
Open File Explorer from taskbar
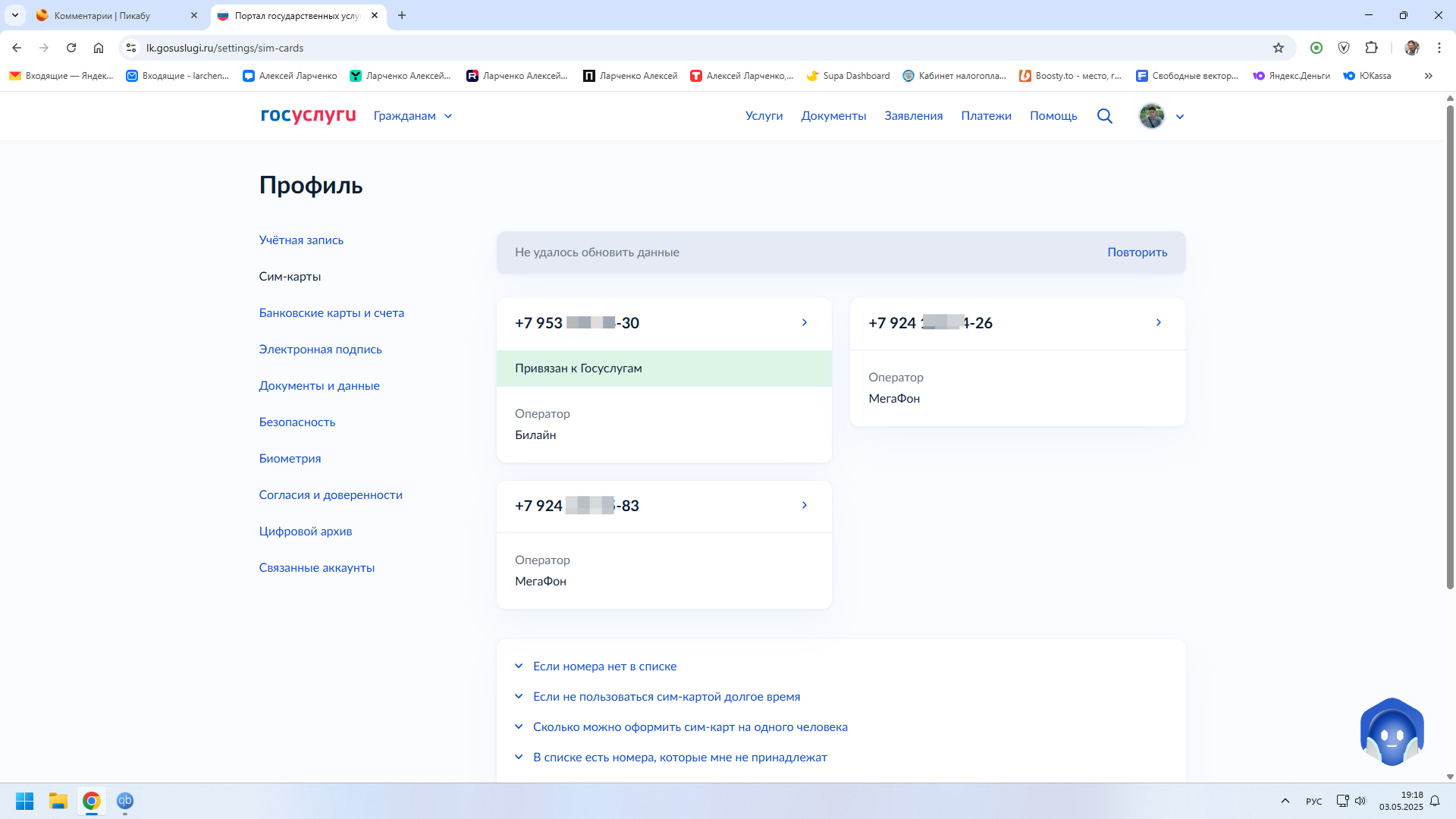(x=58, y=801)
